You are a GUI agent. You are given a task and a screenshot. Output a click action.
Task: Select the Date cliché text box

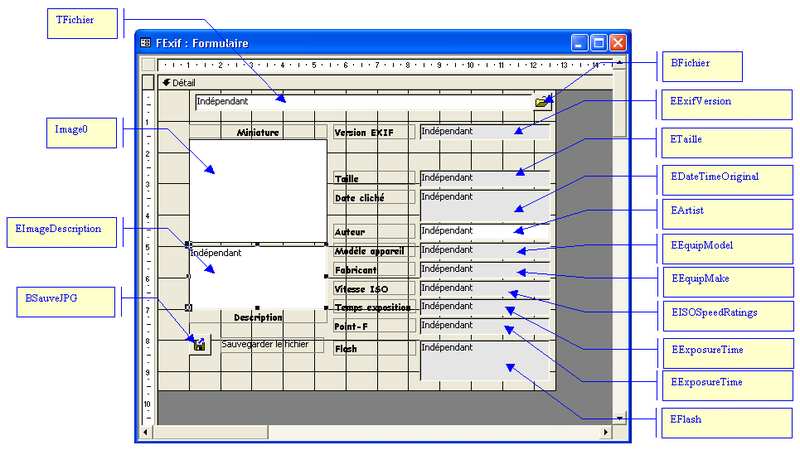484,203
